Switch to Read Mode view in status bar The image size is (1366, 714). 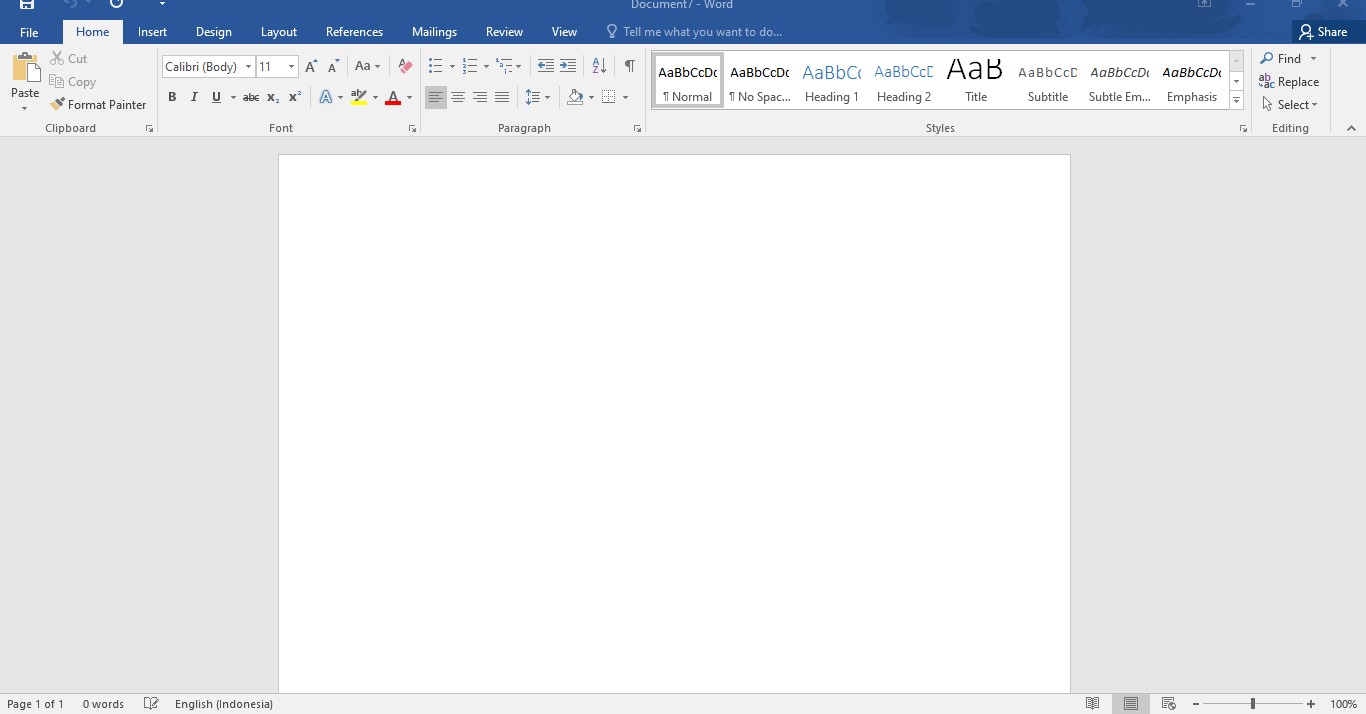pos(1093,704)
